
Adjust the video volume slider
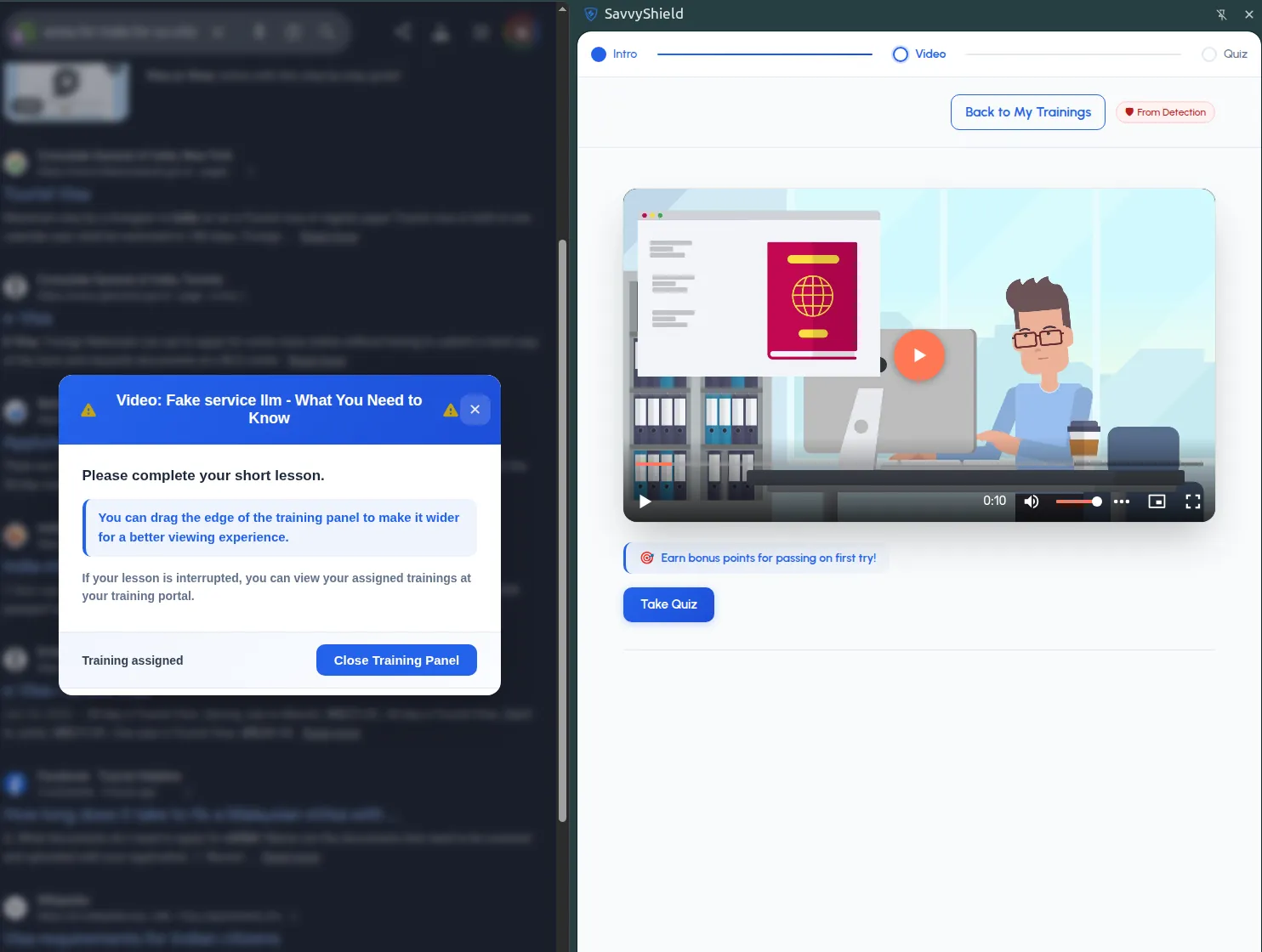tap(1078, 501)
